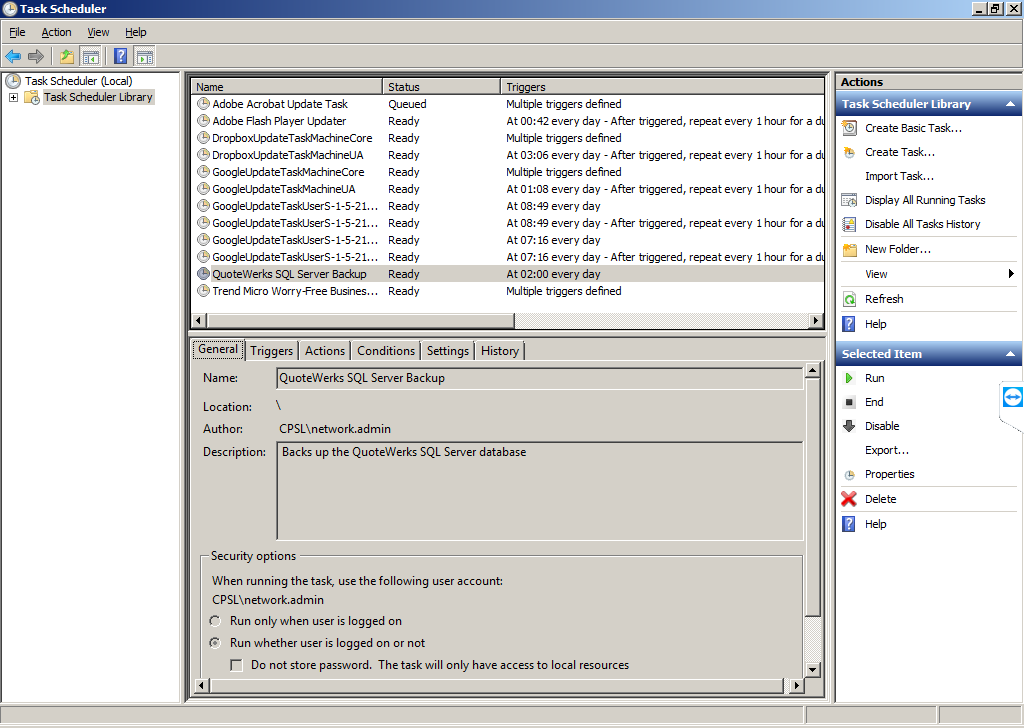Click the QuoteWerks SQL Server Backup clock icon
1024x728 pixels.
coord(204,274)
